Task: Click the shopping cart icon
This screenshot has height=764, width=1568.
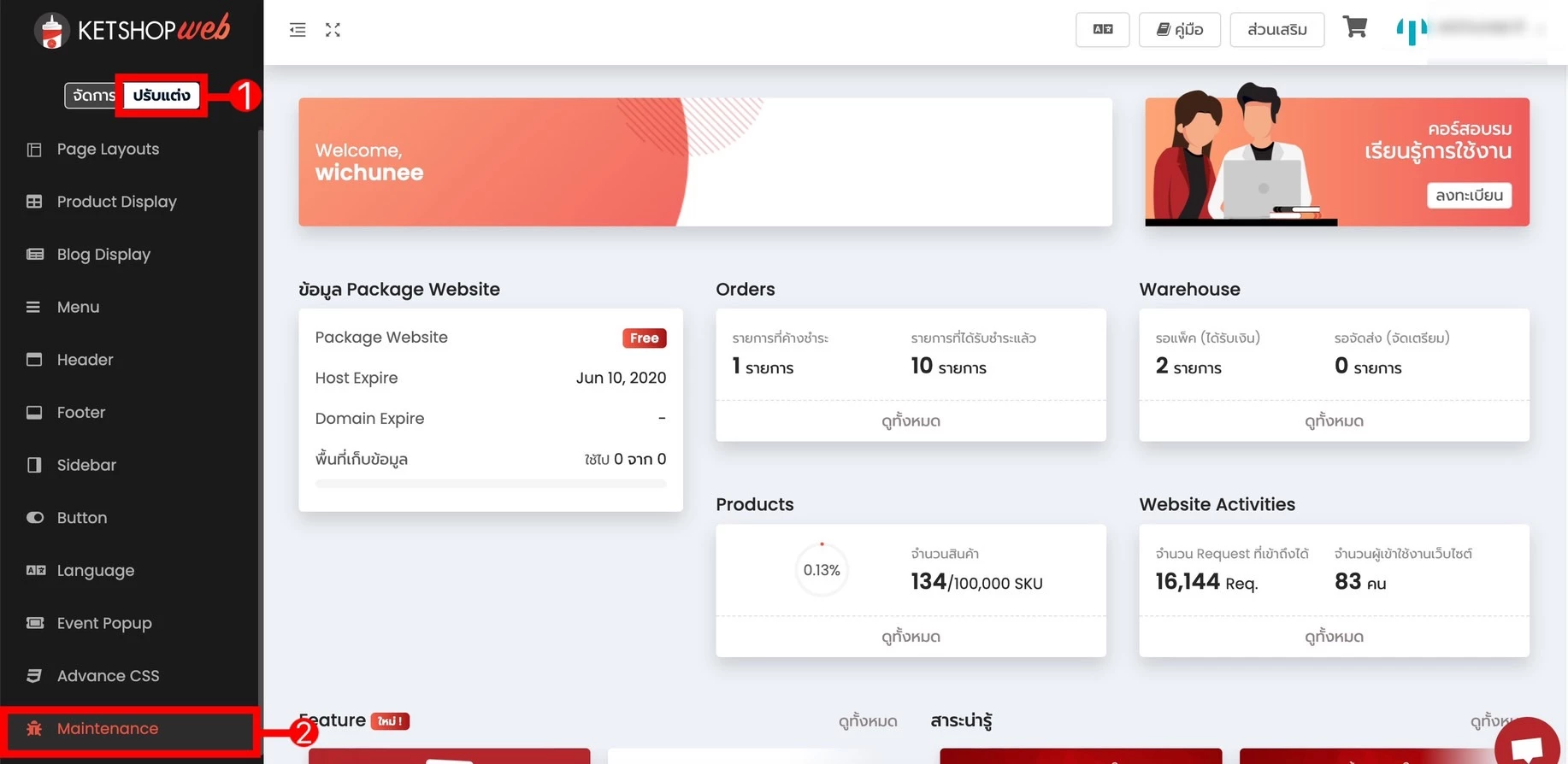Action: tap(1354, 28)
